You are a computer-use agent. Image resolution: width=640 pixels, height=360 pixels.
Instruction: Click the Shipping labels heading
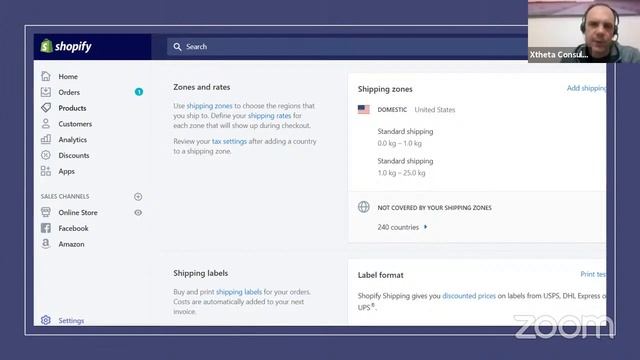pos(200,273)
